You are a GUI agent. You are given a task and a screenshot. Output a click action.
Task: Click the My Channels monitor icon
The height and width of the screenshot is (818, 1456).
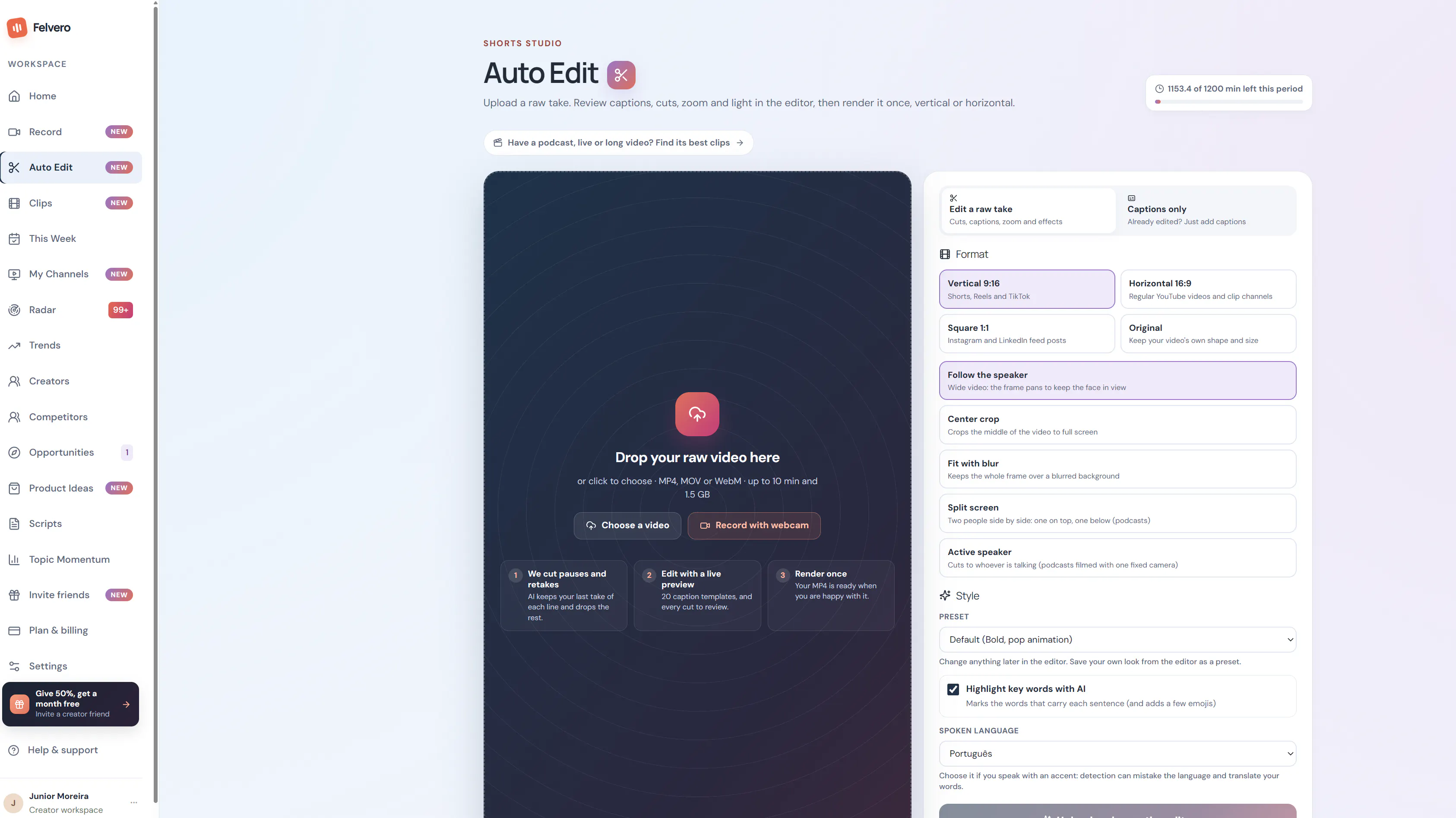15,274
